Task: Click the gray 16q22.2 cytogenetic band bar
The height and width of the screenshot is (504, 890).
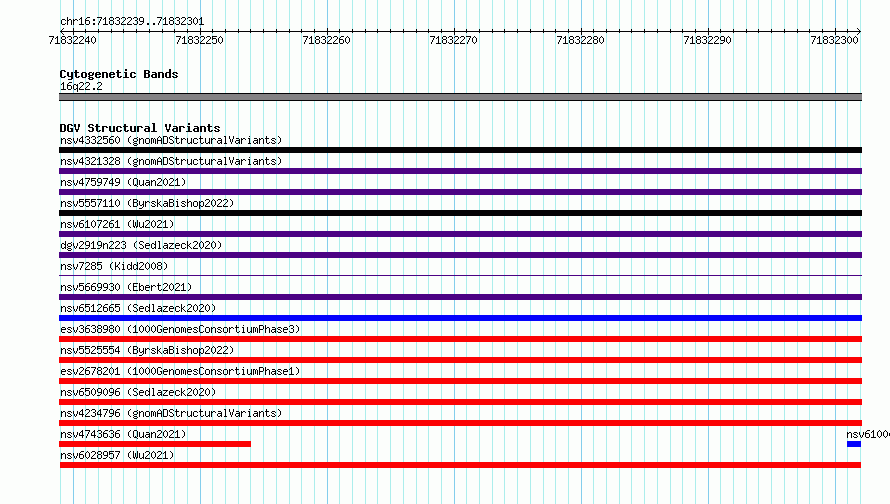Action: 460,97
